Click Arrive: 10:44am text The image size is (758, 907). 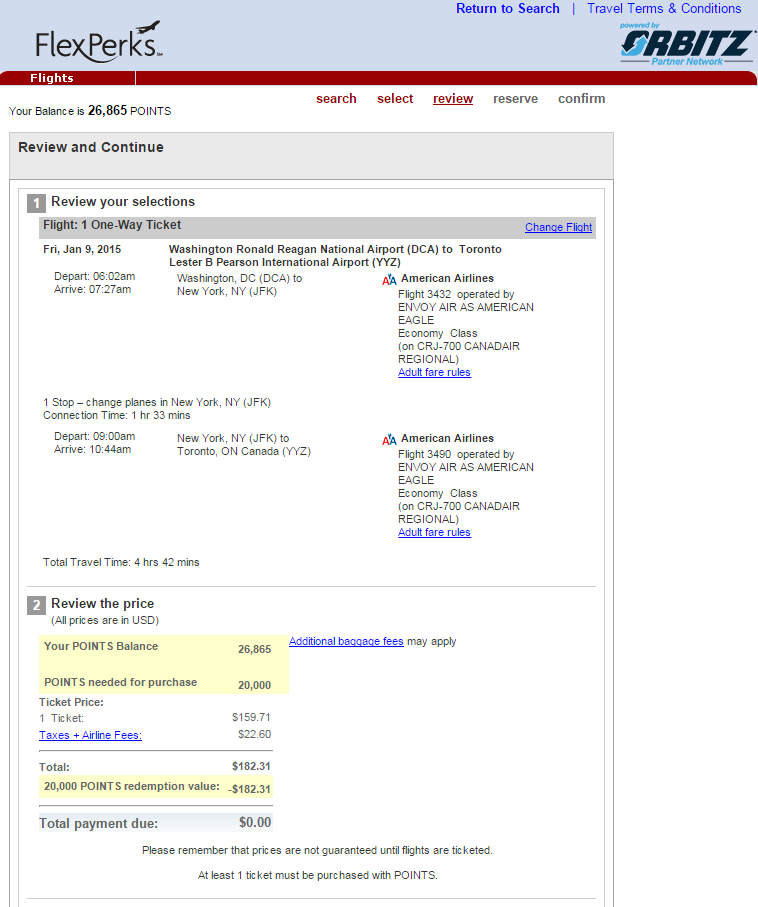click(x=93, y=449)
